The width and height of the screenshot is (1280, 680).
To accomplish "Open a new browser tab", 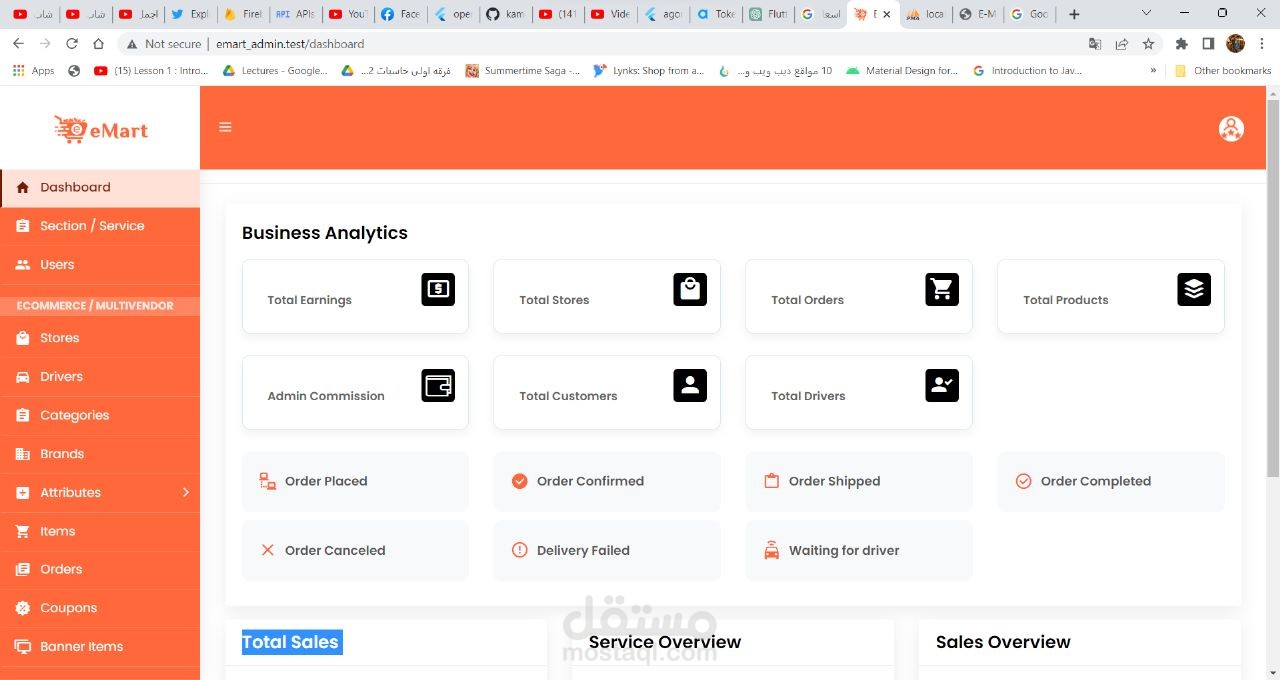I will (1074, 14).
